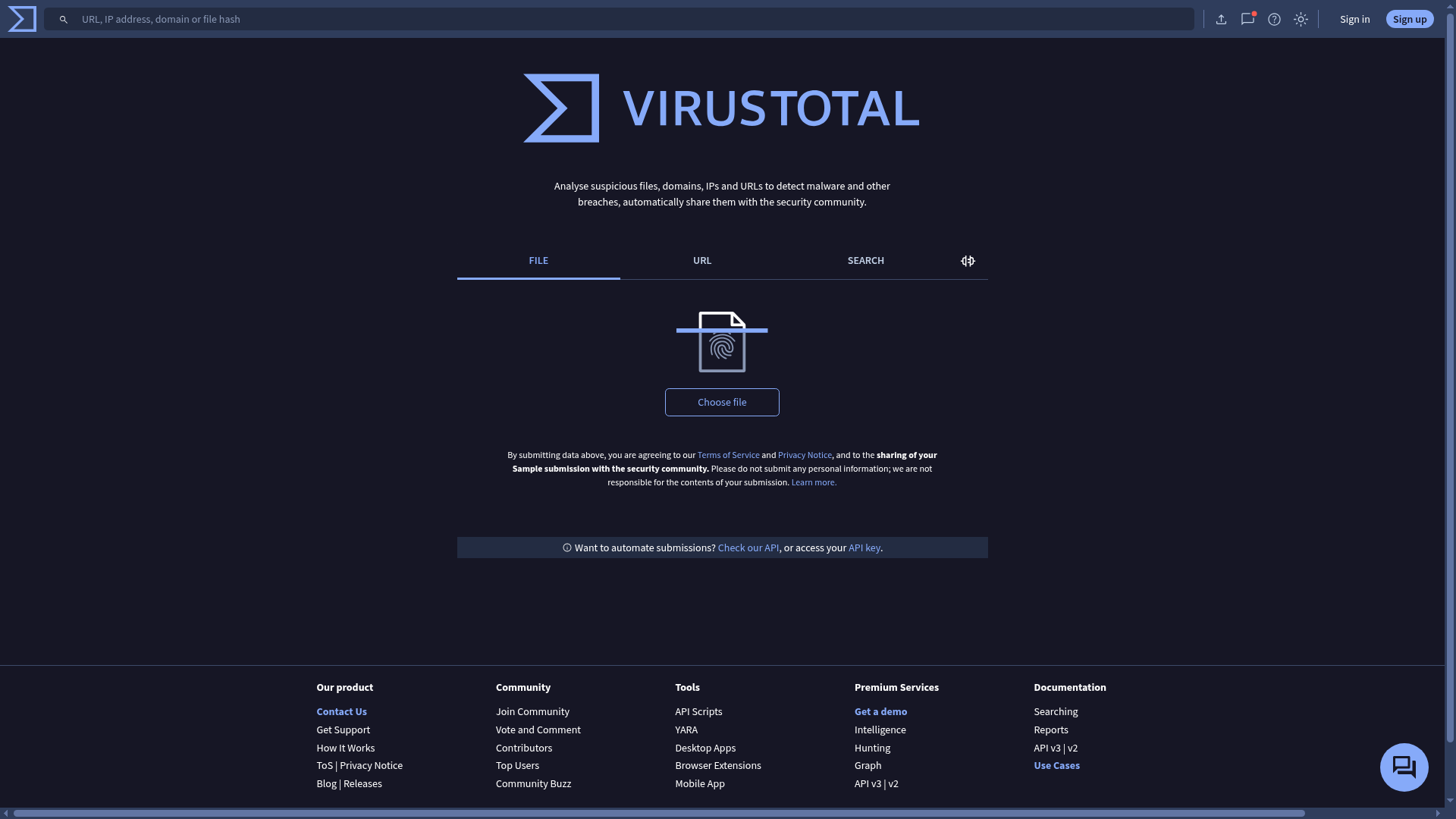Screen dimensions: 1456x819
Task: Click the scroll left arrow at bottom
Action: (6, 814)
